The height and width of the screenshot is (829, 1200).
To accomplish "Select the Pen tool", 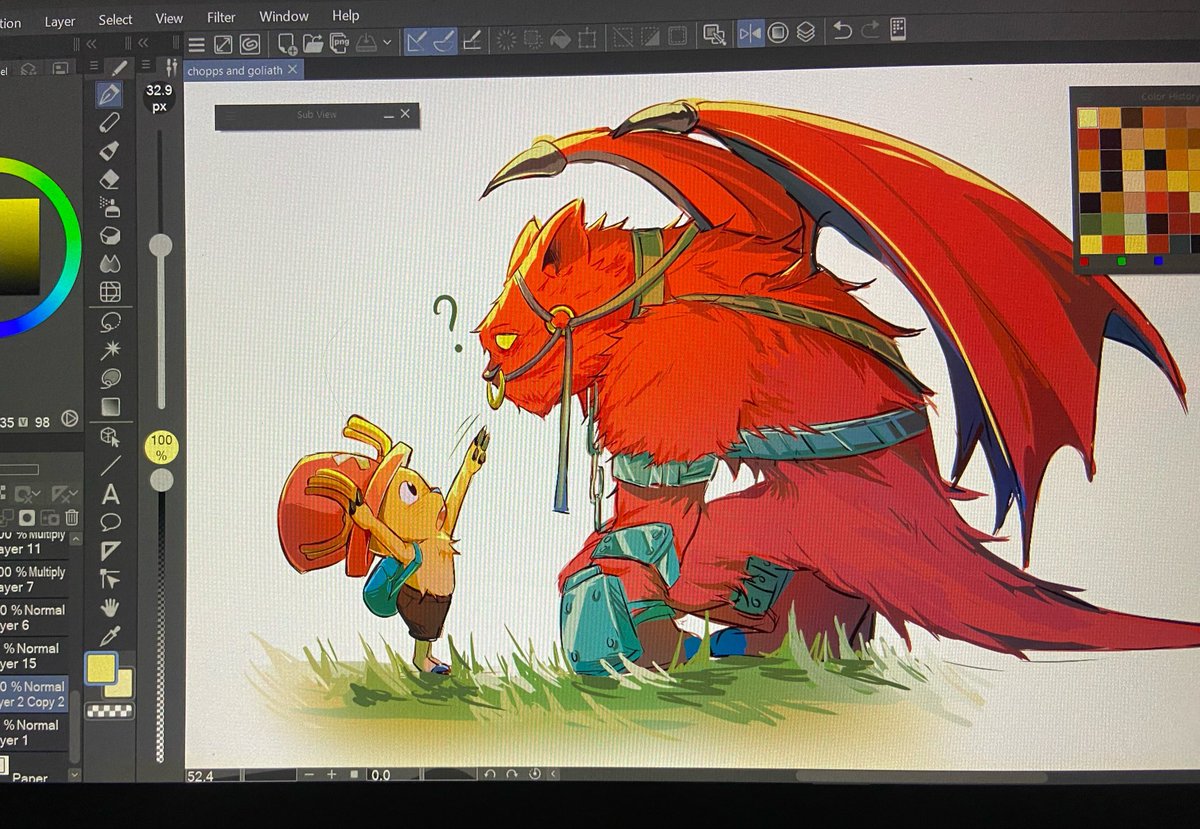I will pyautogui.click(x=108, y=94).
